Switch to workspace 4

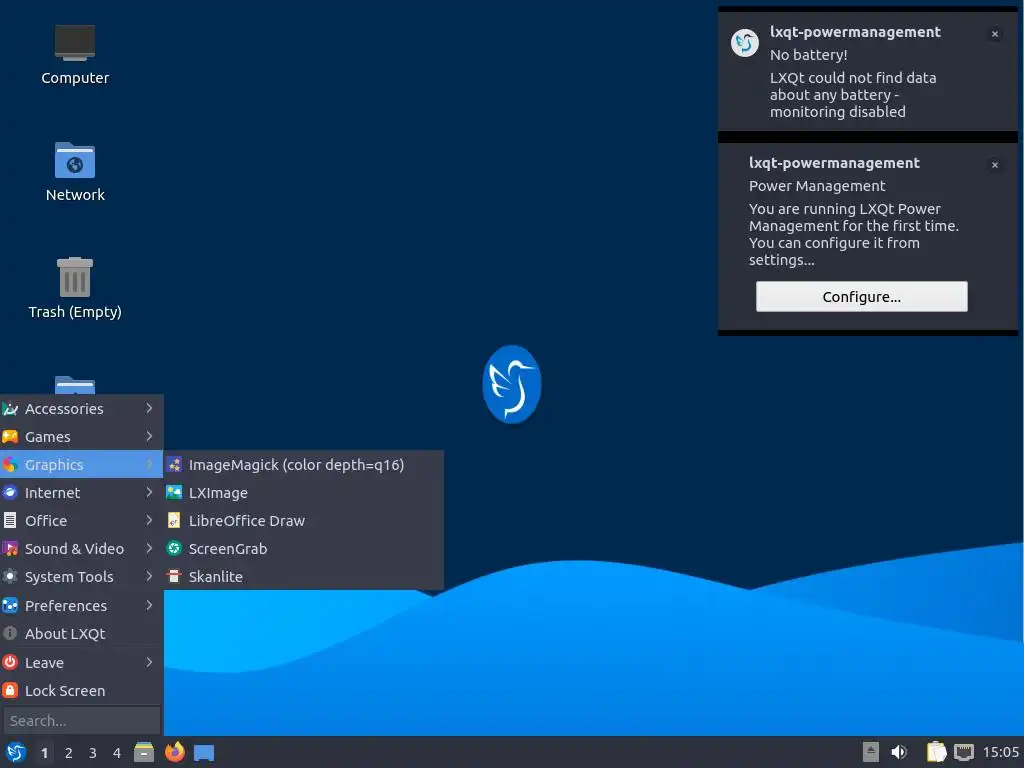pos(117,753)
